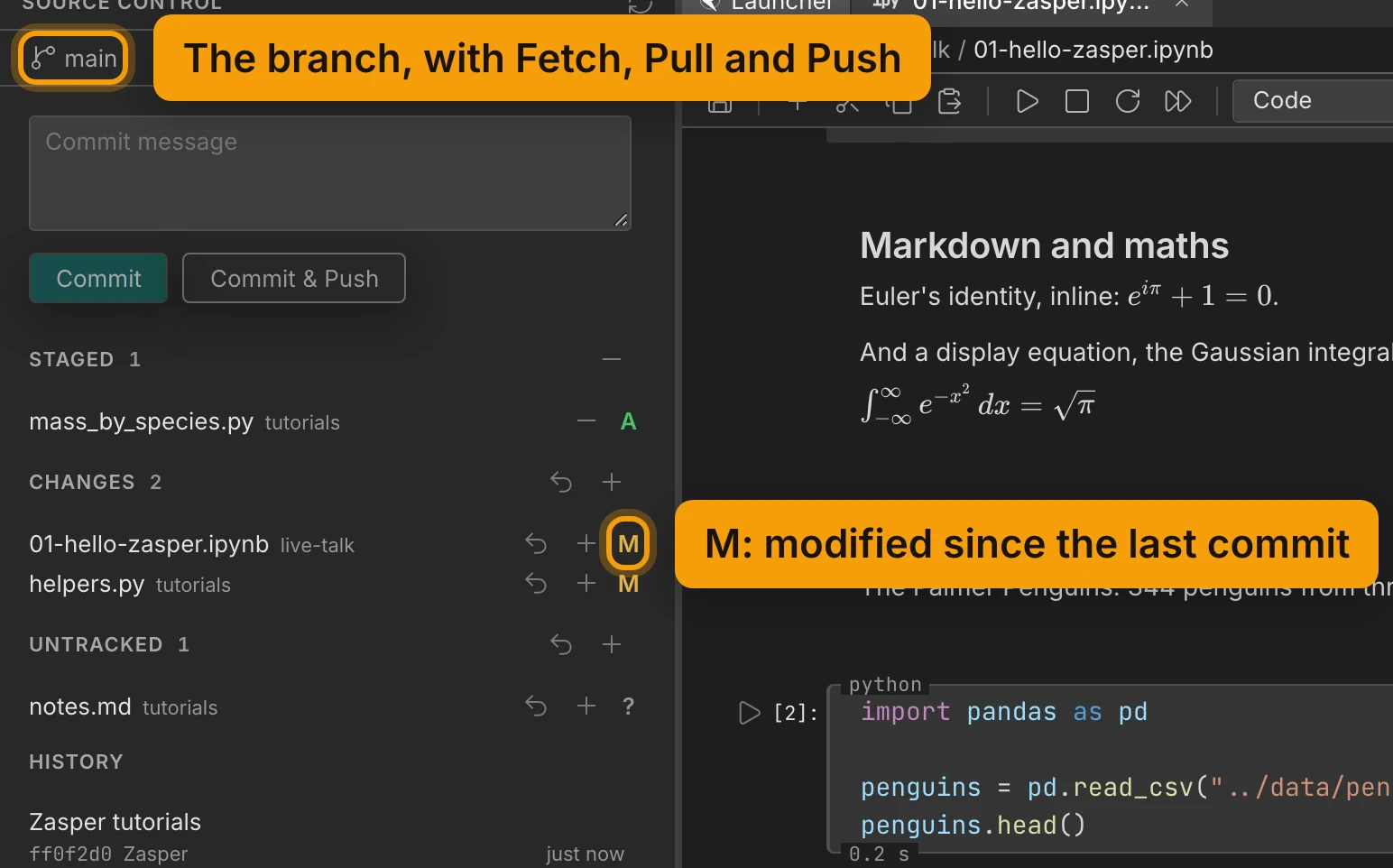Stage all changes from CHANGES header
Image resolution: width=1393 pixels, height=868 pixels.
click(x=612, y=482)
